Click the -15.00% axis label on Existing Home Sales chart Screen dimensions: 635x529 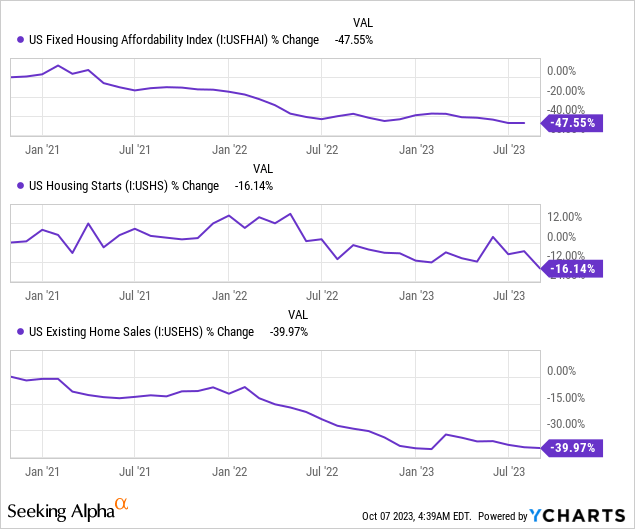point(567,397)
